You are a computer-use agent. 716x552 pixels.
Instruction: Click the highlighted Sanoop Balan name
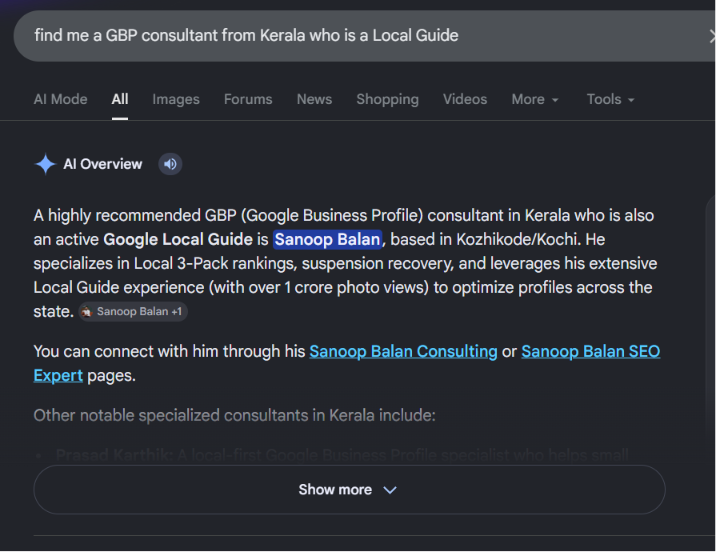pyautogui.click(x=327, y=240)
